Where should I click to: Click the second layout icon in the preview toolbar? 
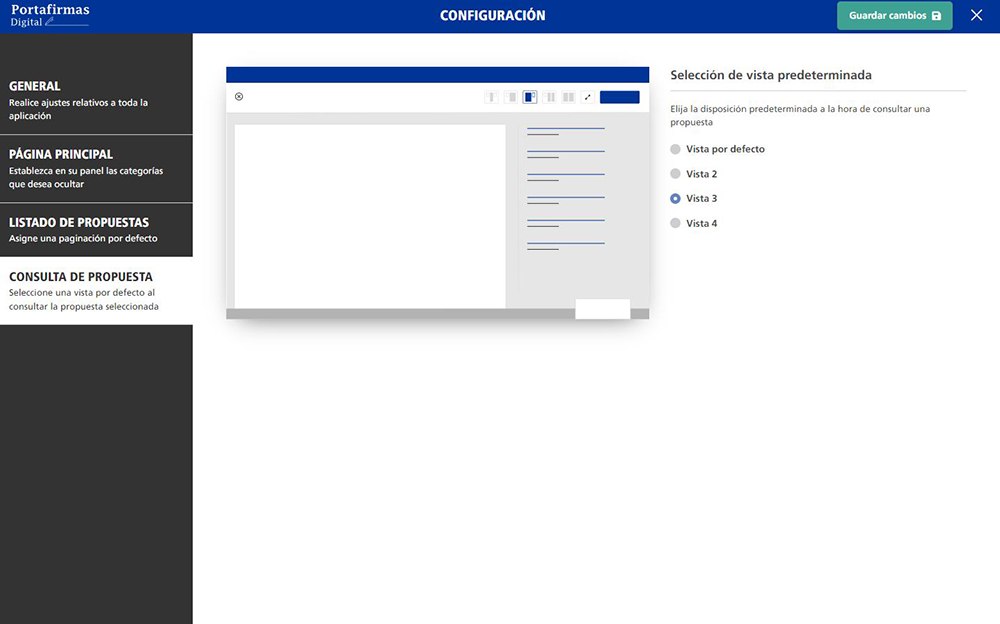[511, 97]
